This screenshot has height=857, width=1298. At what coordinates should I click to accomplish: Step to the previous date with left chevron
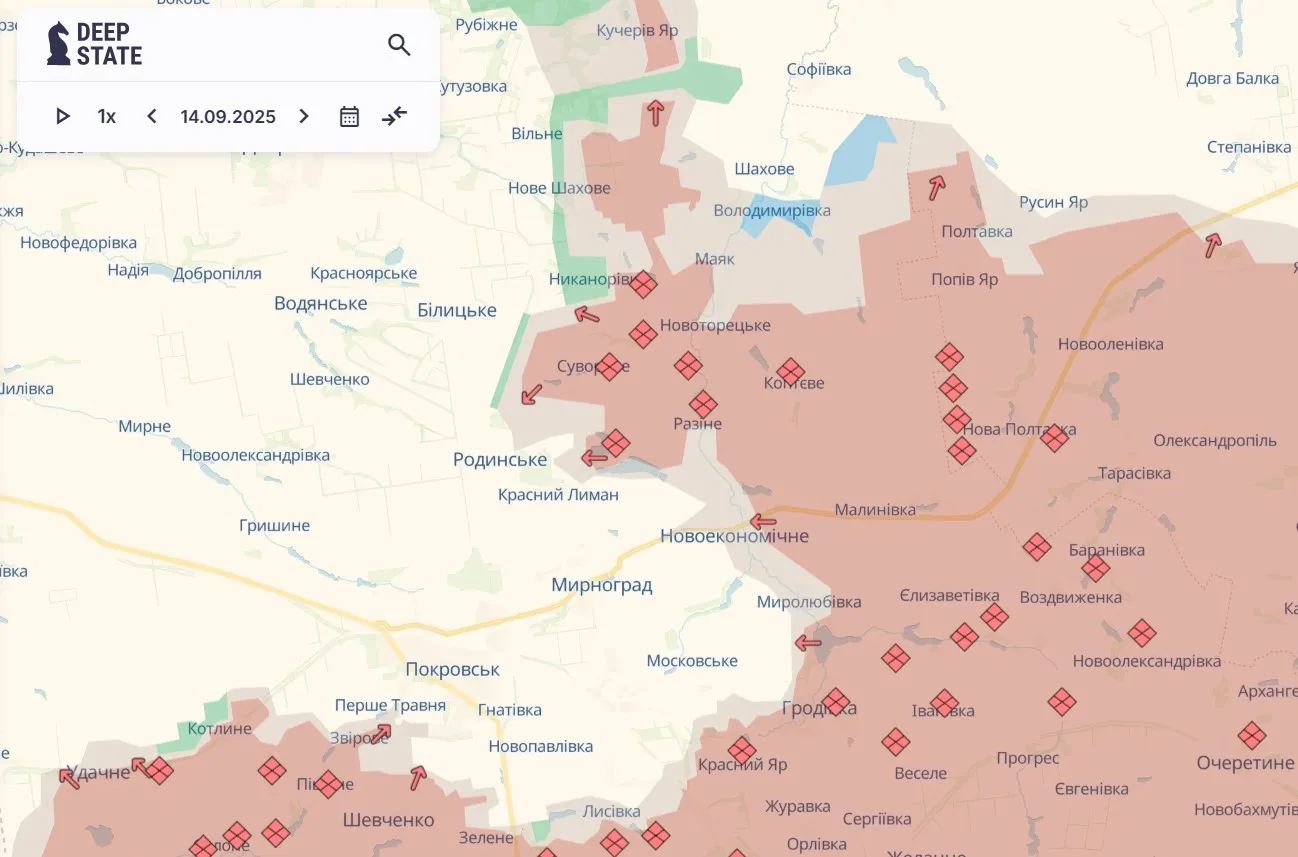coord(151,116)
